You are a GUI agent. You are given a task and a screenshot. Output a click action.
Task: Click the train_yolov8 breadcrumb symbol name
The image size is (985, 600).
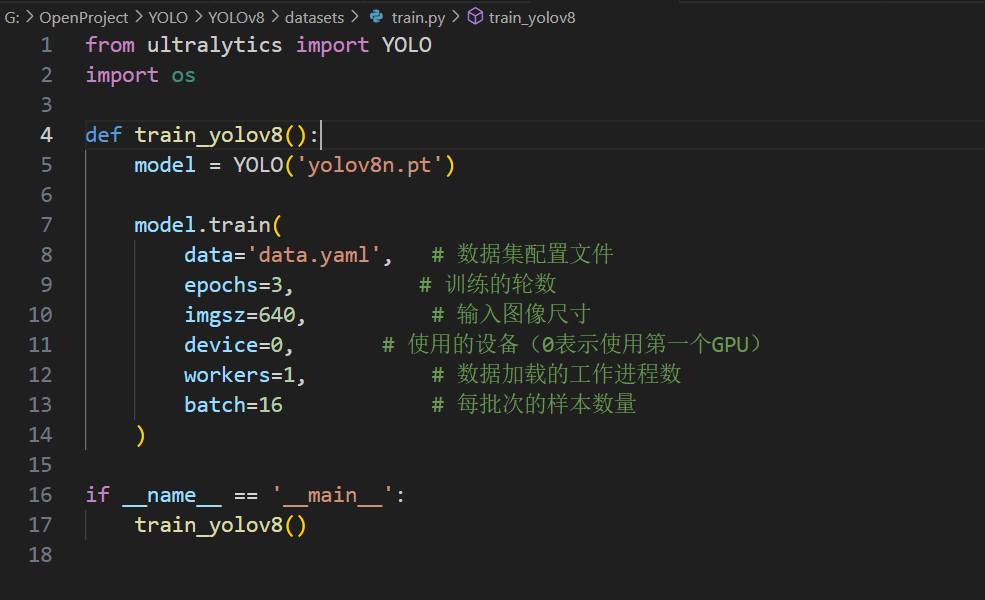point(532,18)
